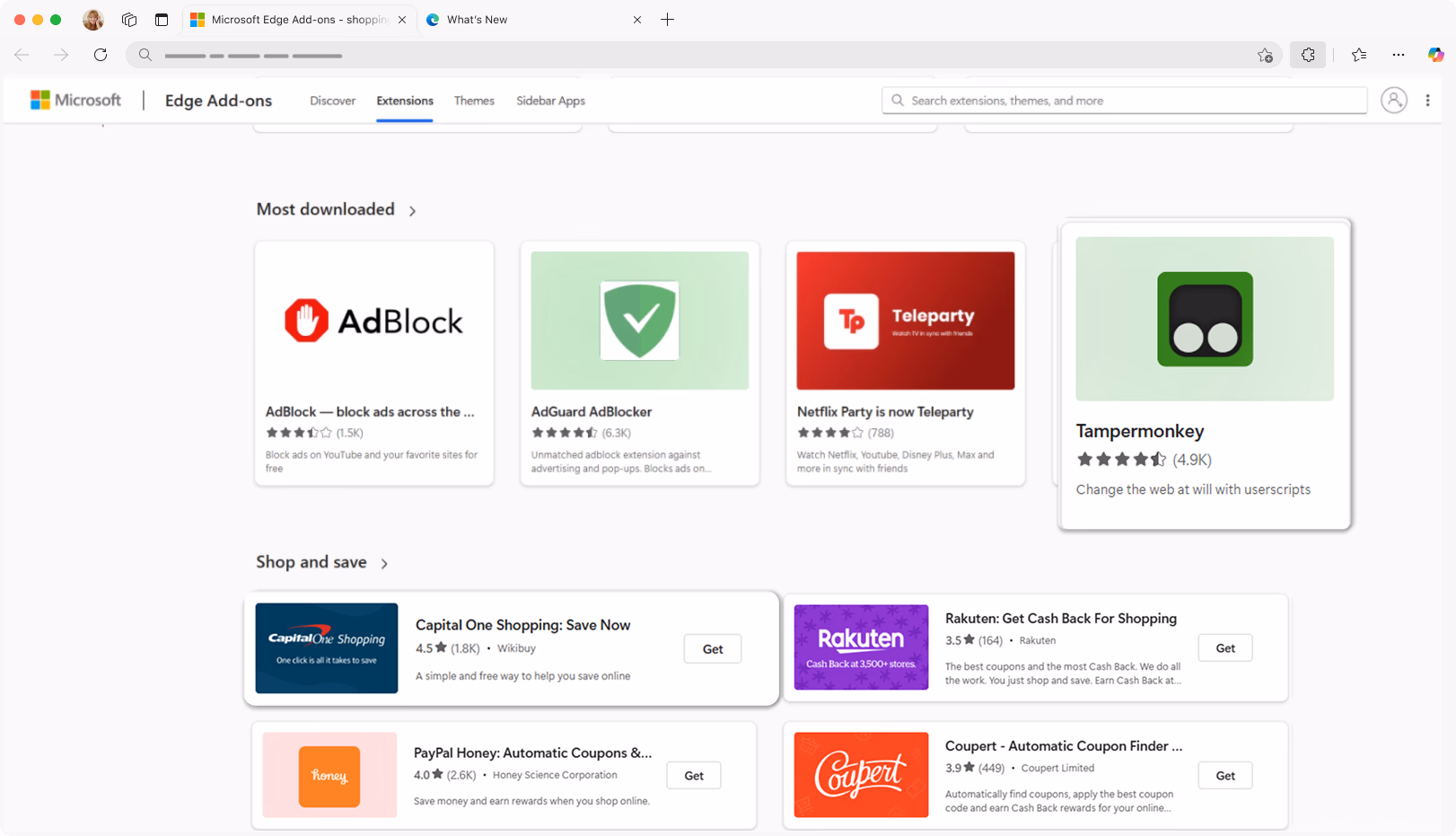Open browser Settings and more menu
The height and width of the screenshot is (836, 1456).
(x=1399, y=55)
